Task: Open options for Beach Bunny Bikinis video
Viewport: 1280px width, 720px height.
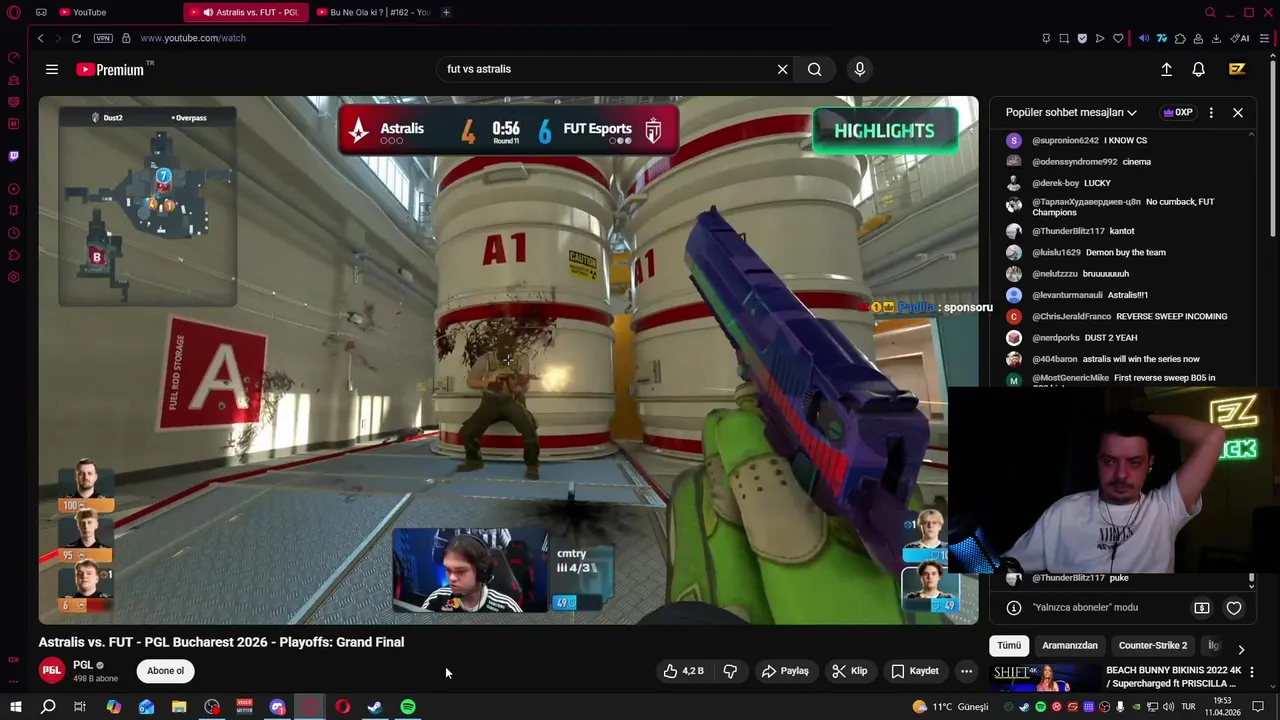Action: pyautogui.click(x=1251, y=672)
